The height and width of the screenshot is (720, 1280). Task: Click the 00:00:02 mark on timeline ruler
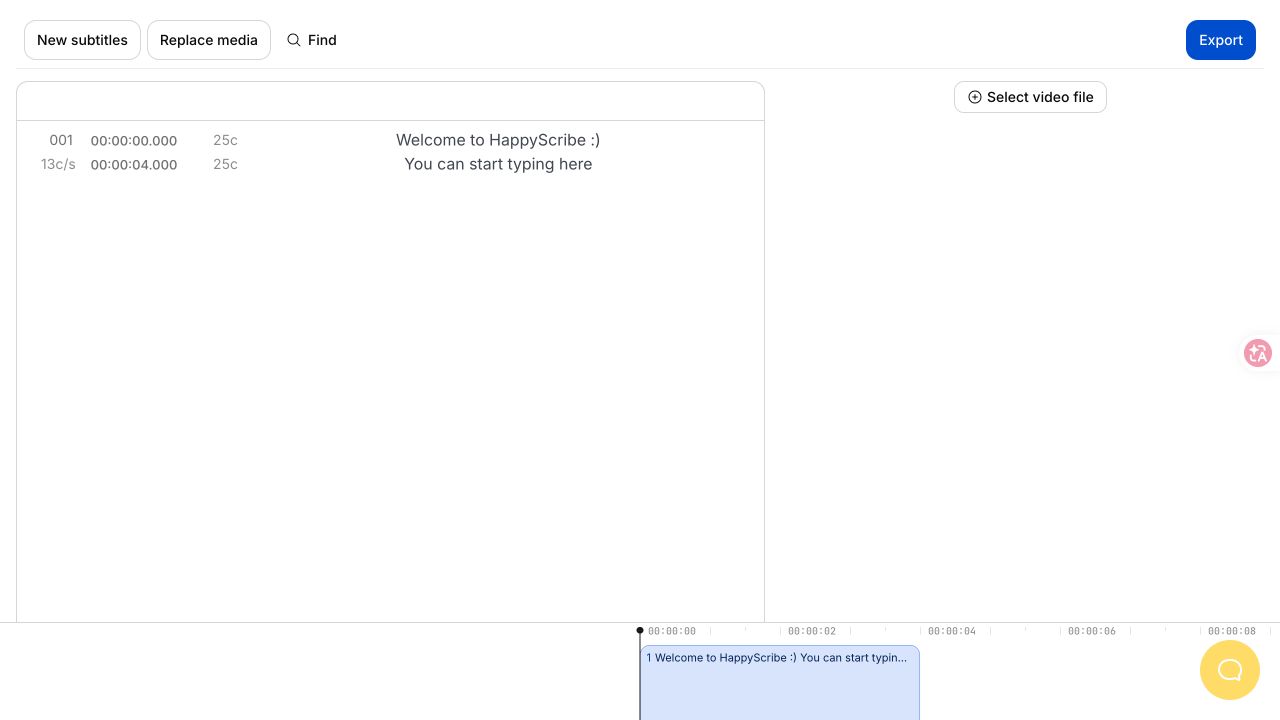click(812, 631)
